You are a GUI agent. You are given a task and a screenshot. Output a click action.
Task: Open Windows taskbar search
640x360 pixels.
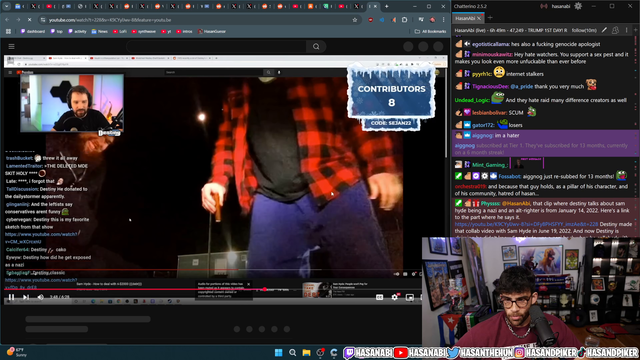pos(293,353)
